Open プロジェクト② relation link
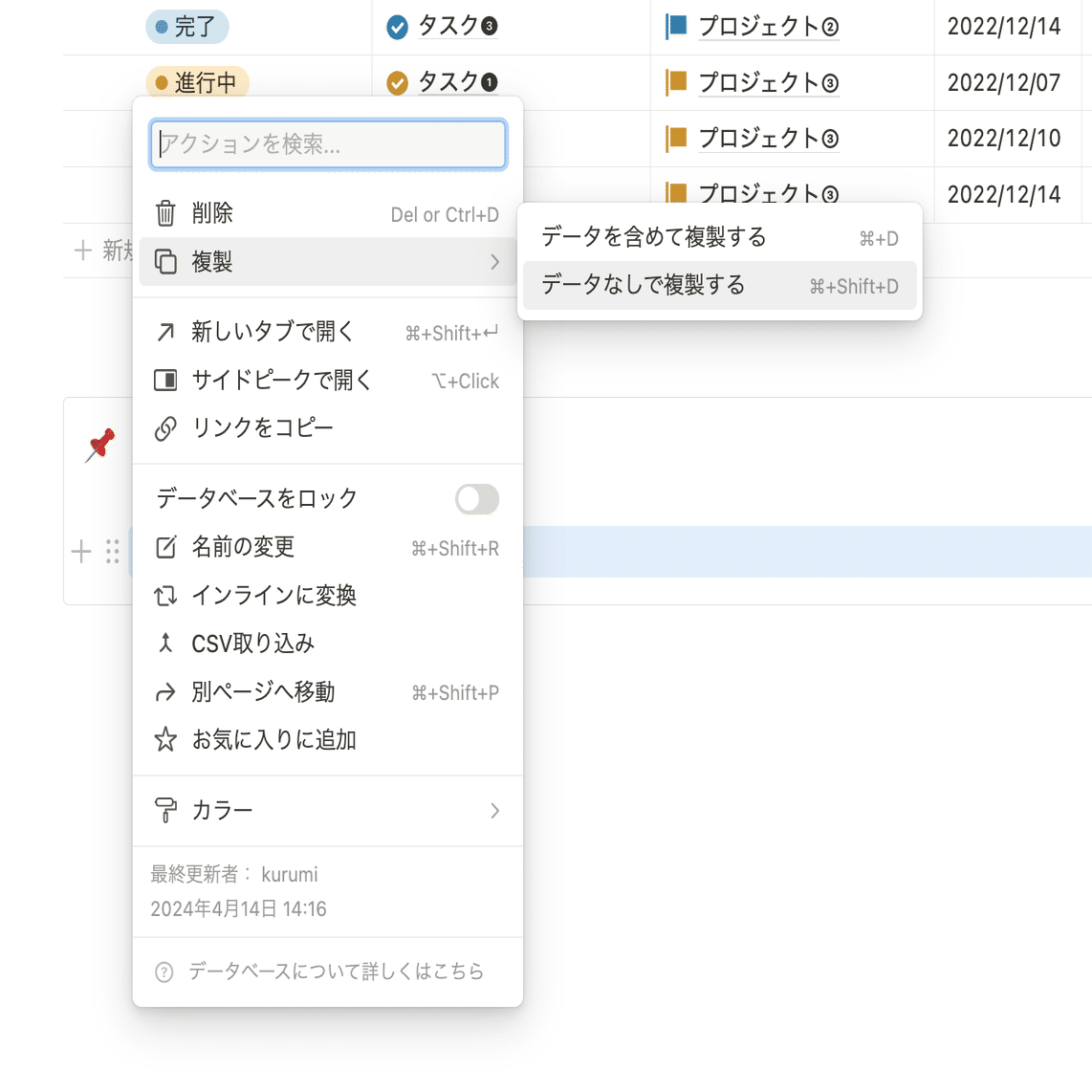 coord(768,27)
